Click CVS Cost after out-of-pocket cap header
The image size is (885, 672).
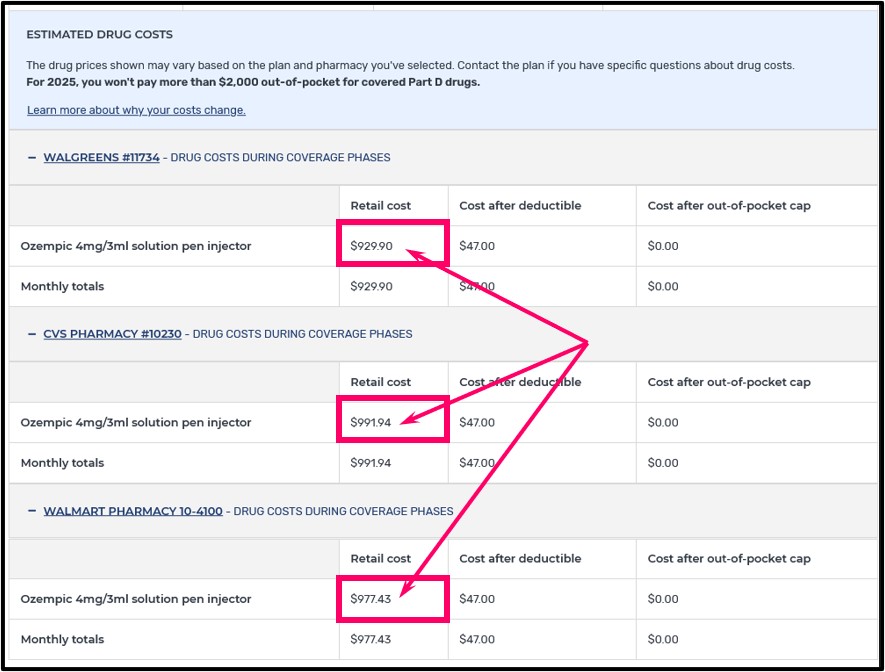click(729, 382)
